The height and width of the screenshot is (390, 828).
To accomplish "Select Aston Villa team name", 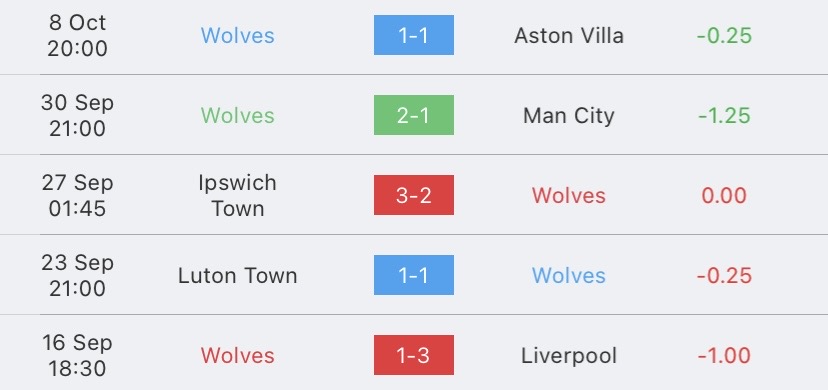I will tap(569, 35).
